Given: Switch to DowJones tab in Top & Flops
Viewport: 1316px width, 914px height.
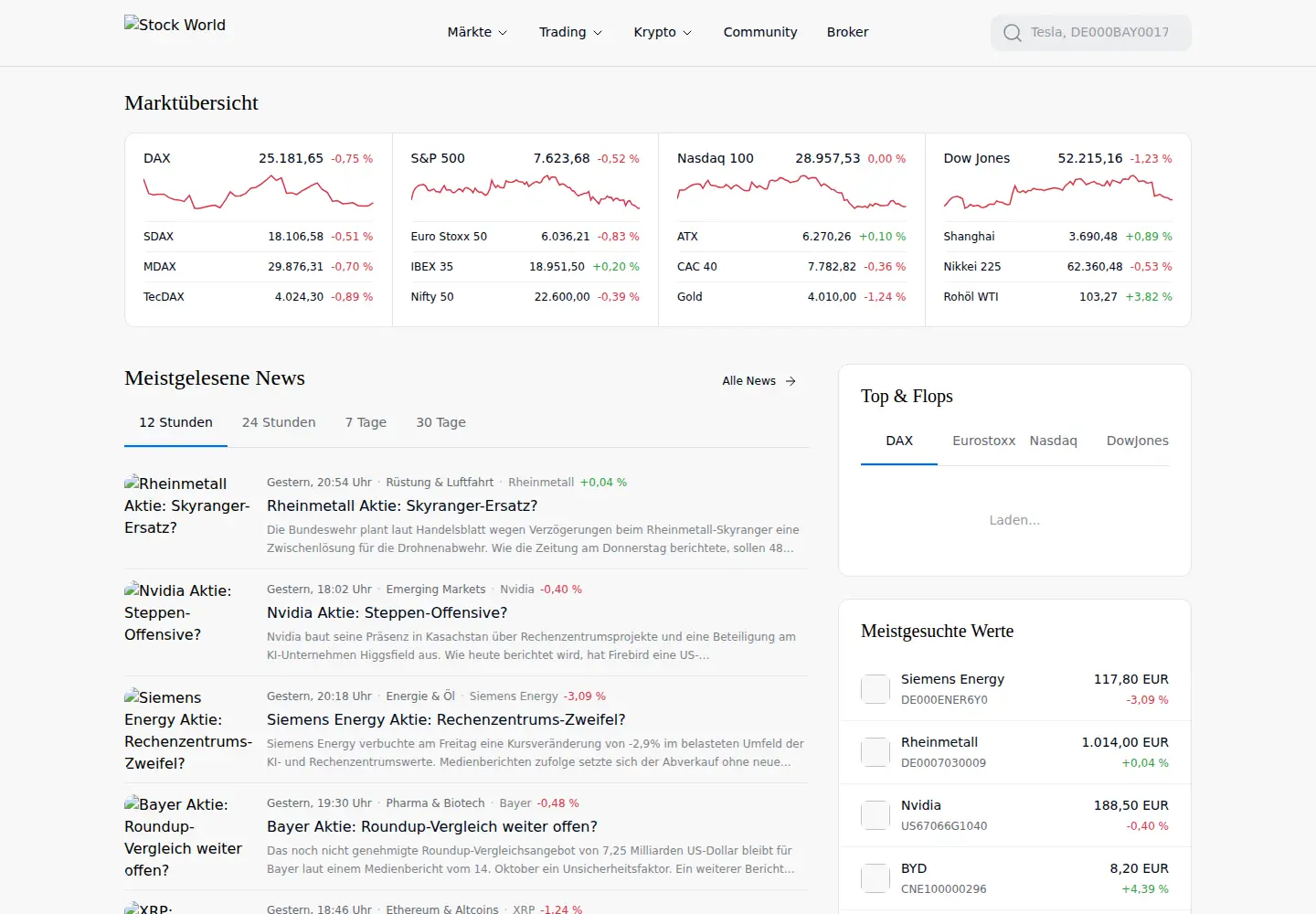Looking at the screenshot, I should 1138,441.
